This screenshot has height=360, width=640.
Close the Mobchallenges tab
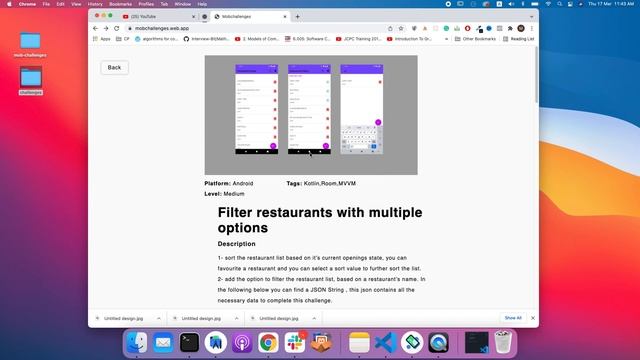tap(285, 16)
